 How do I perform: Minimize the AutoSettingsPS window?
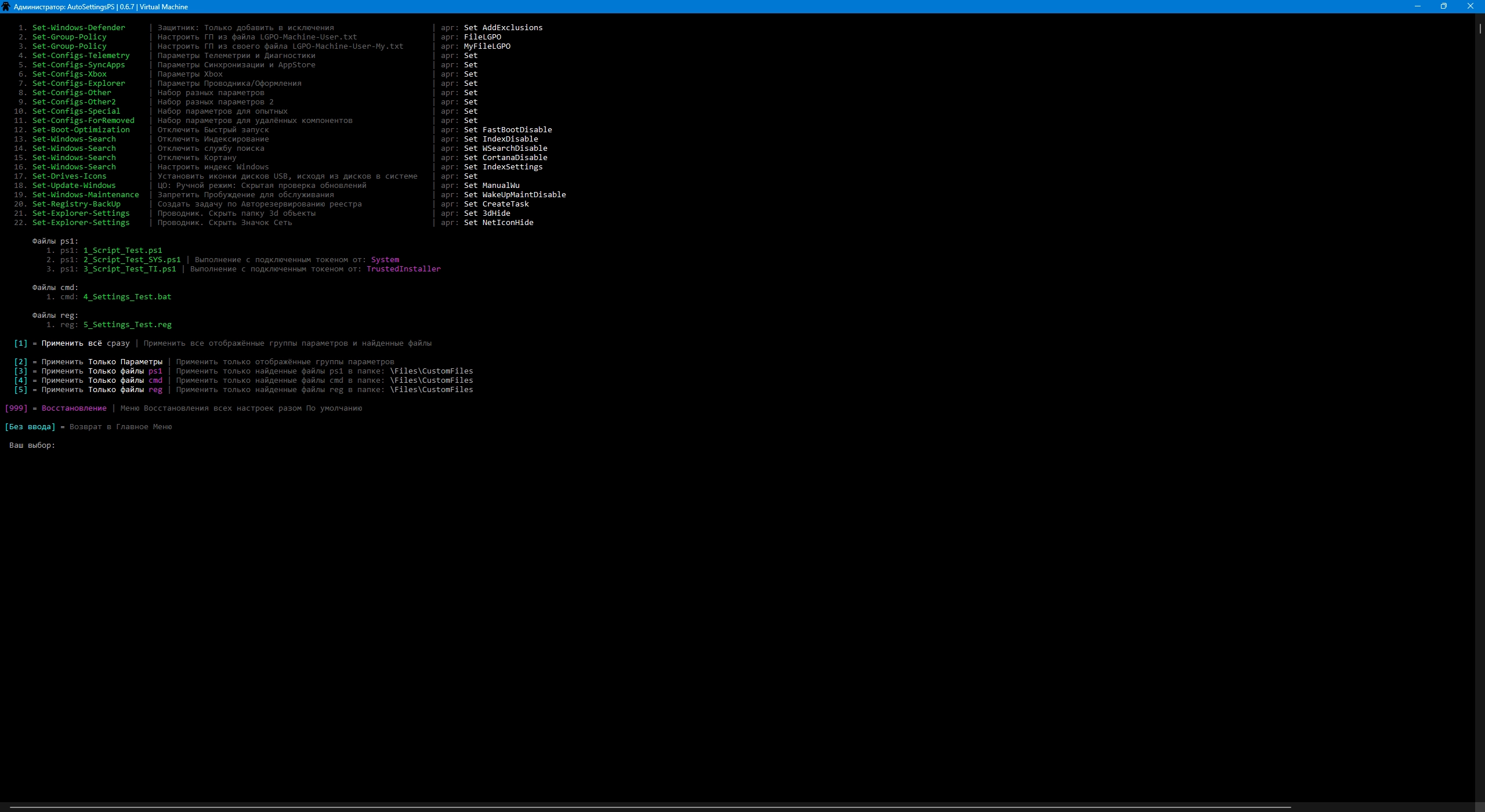click(x=1418, y=6)
